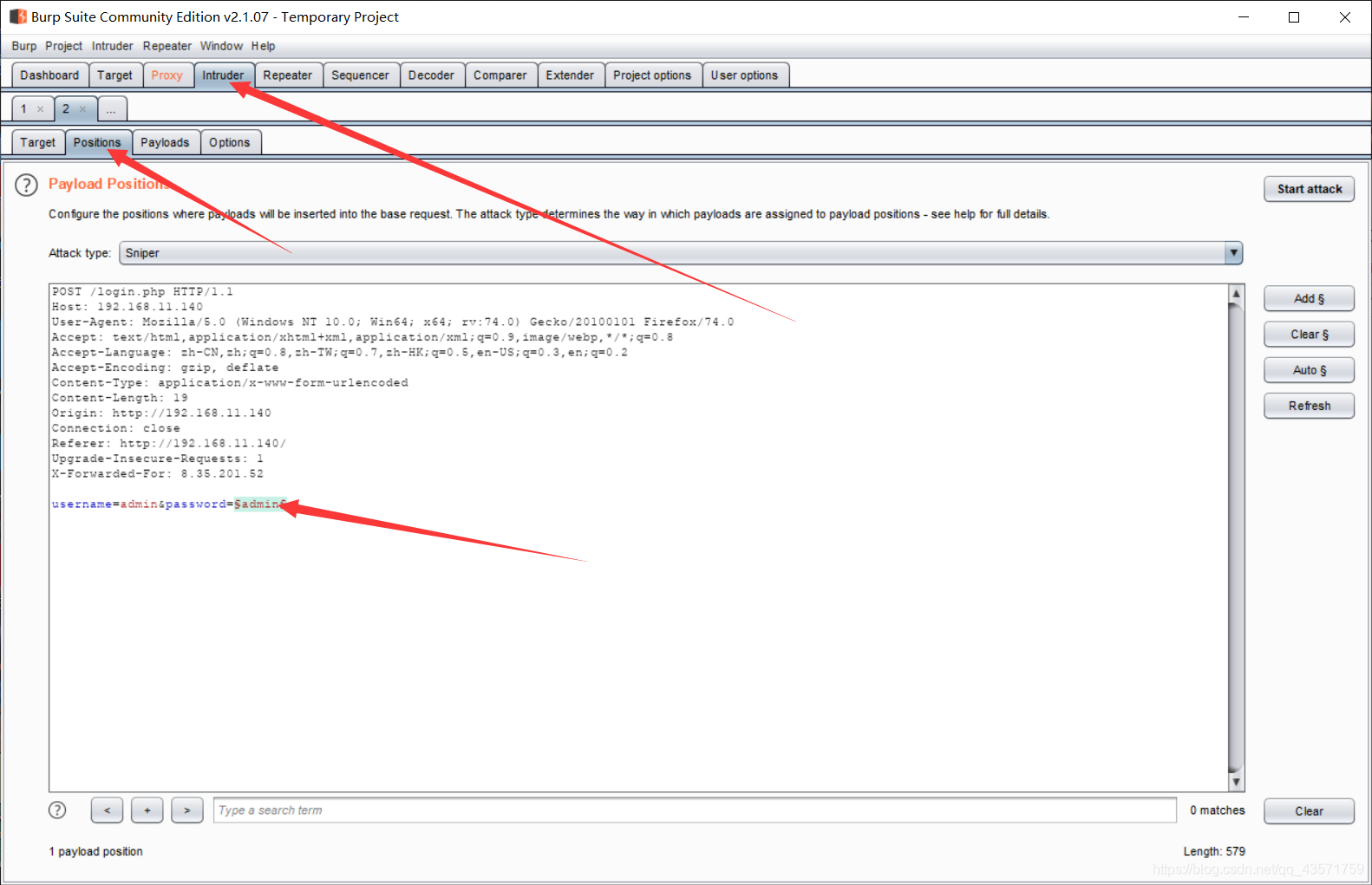Click the Clear § button
Screen dimensions: 1372x885
pos(1309,335)
